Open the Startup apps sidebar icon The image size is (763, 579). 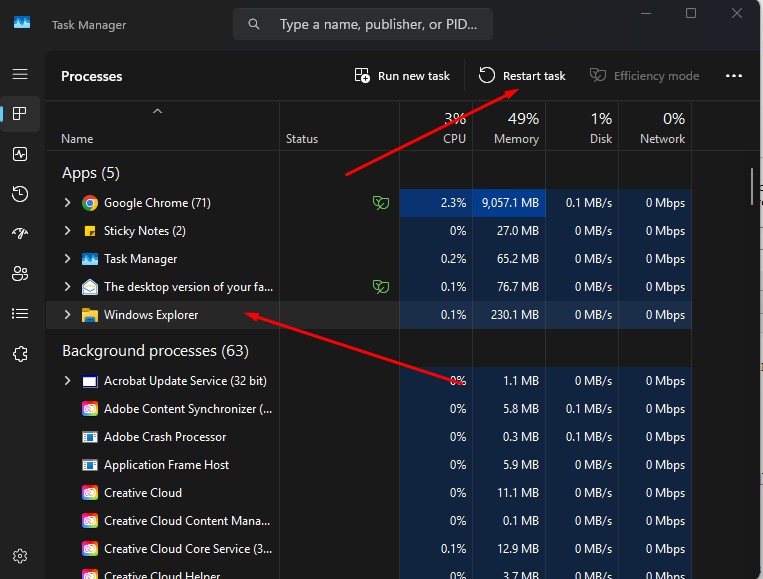pyautogui.click(x=20, y=234)
